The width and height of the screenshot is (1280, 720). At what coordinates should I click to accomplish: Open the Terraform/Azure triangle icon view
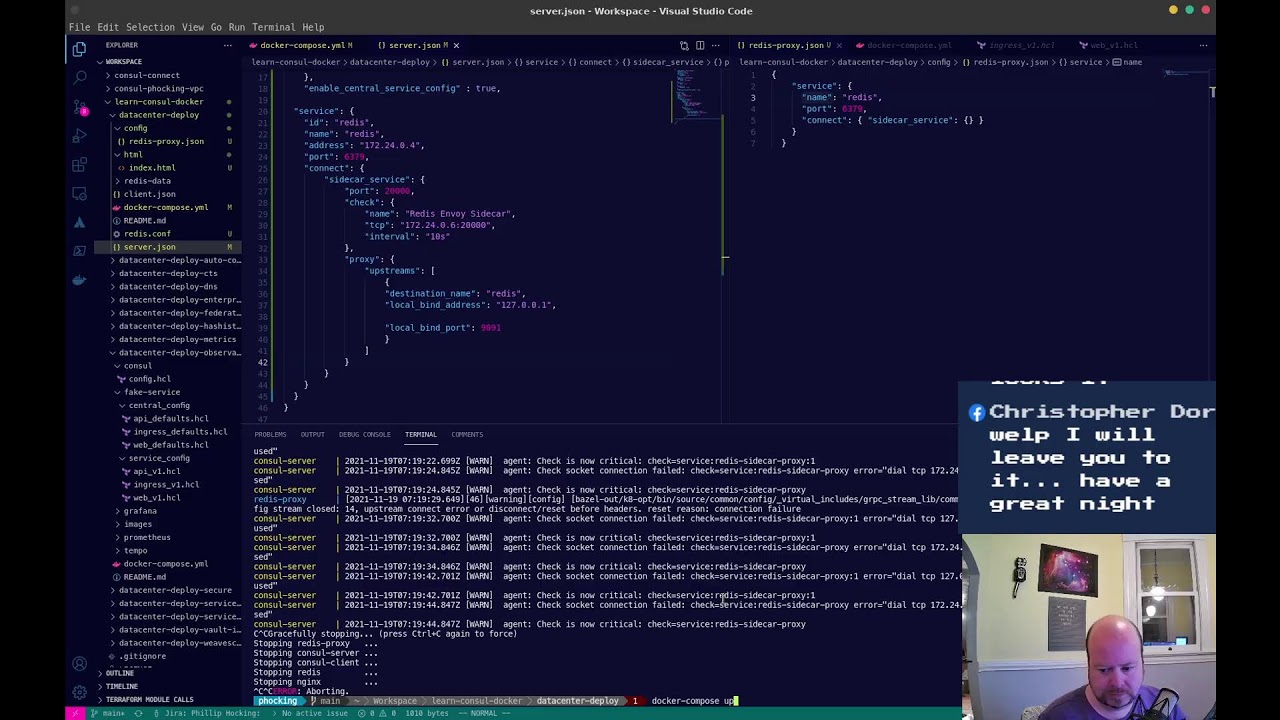point(79,222)
